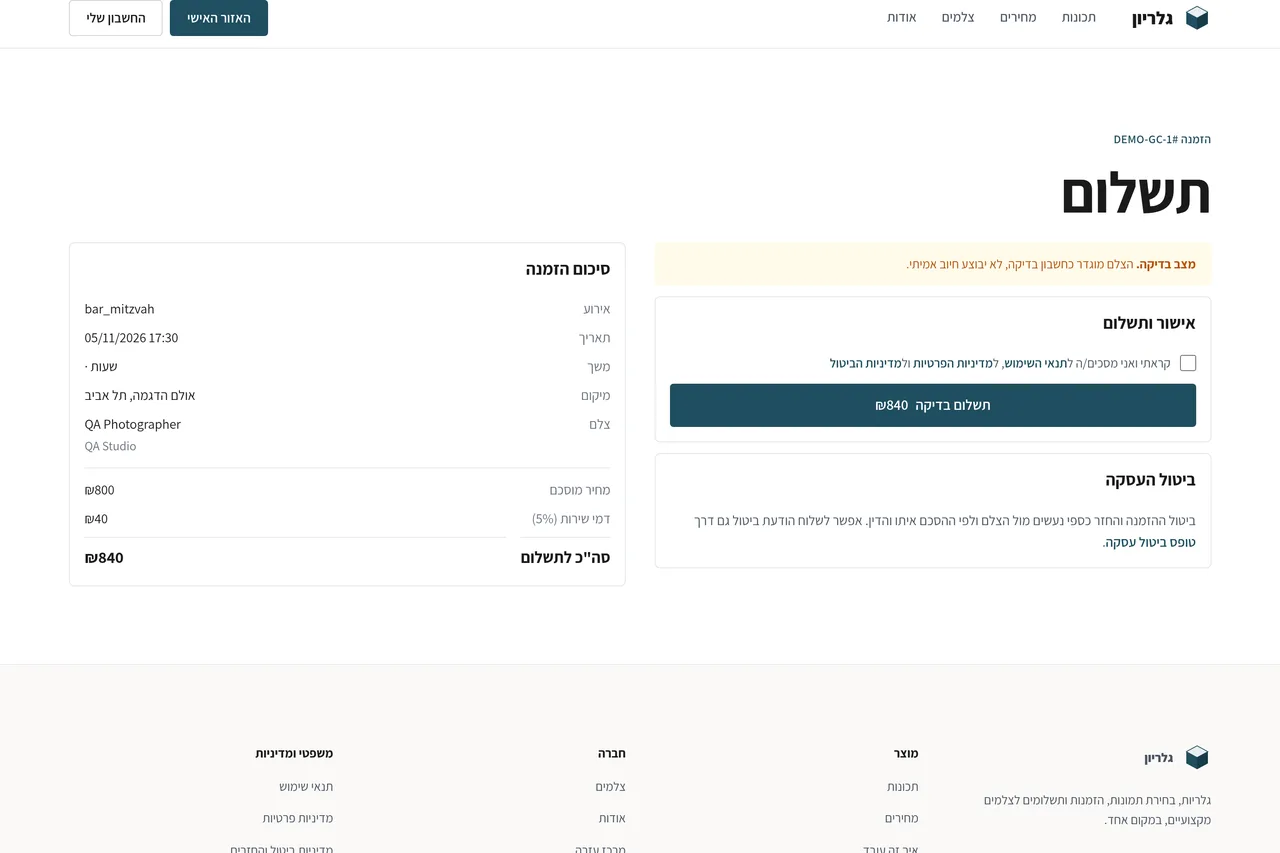This screenshot has height=853, width=1280.
Task: Click the footer מחירים link
Action: click(x=901, y=818)
